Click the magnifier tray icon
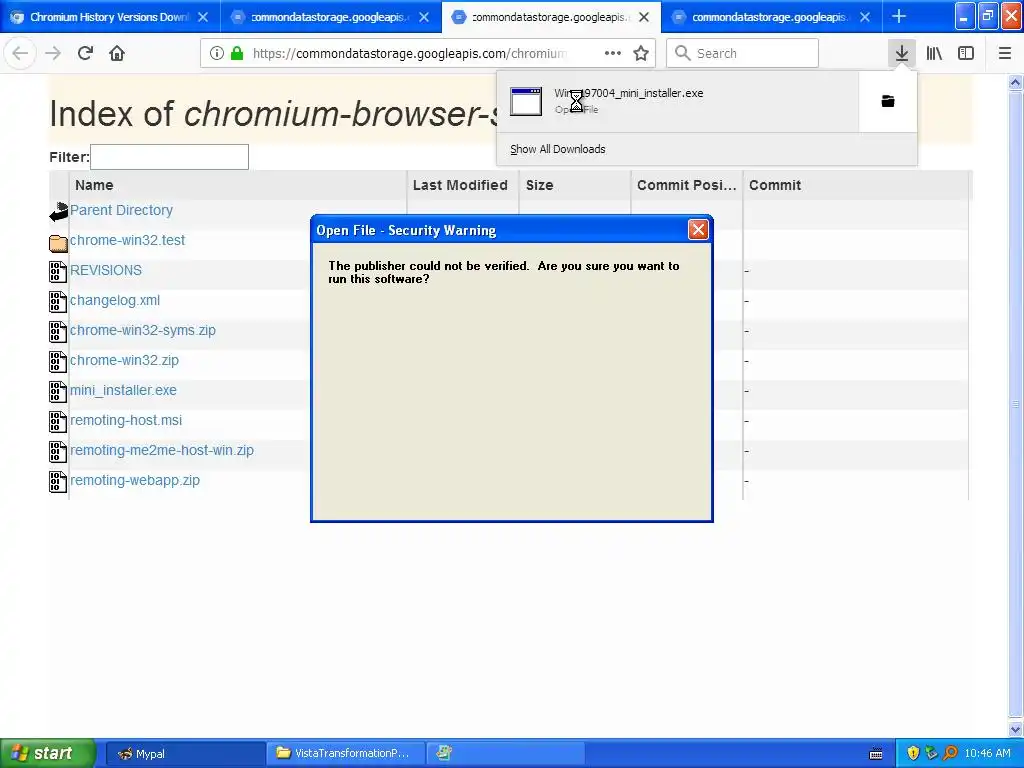 (x=950, y=753)
